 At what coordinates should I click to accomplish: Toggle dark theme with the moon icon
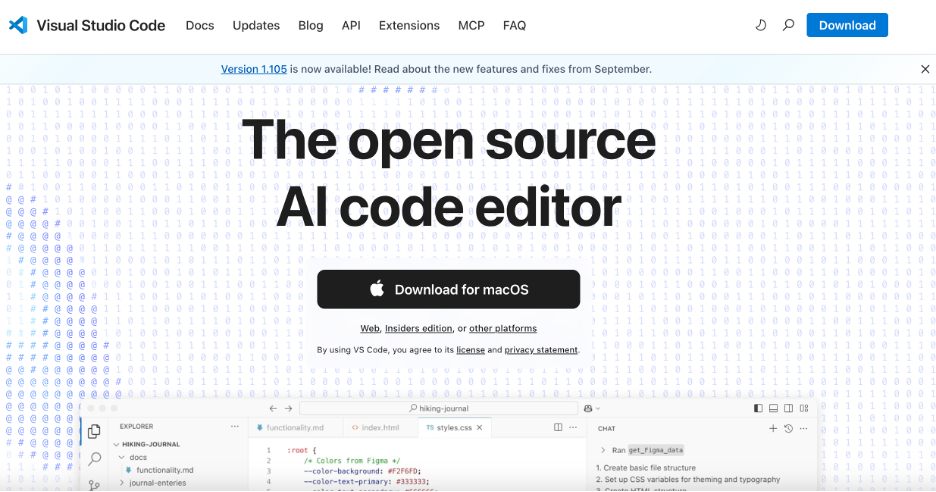click(x=760, y=25)
